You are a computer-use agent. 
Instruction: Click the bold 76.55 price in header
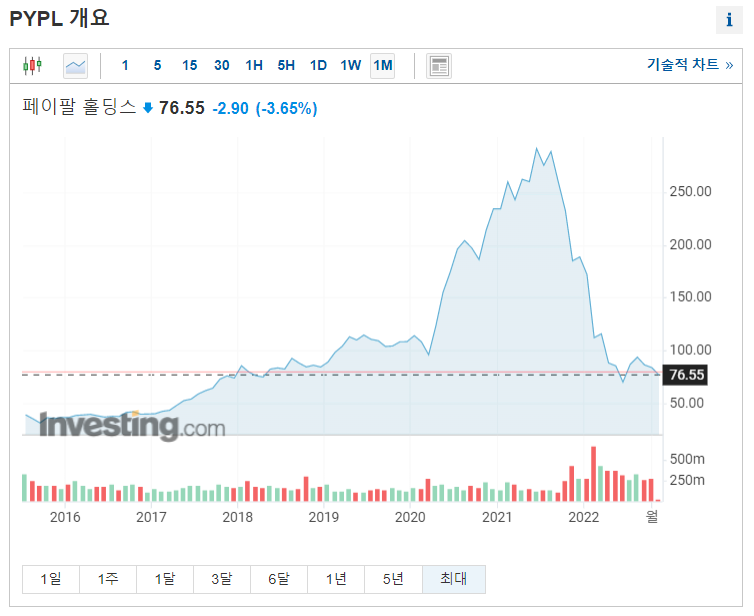pos(182,108)
